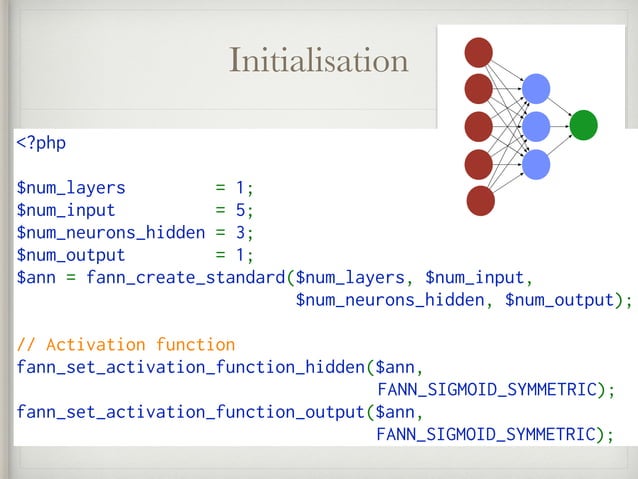The width and height of the screenshot is (638, 479).
Task: Click '$num_neurons_hidden, $num_output);' continuation line
Action: 464,300
